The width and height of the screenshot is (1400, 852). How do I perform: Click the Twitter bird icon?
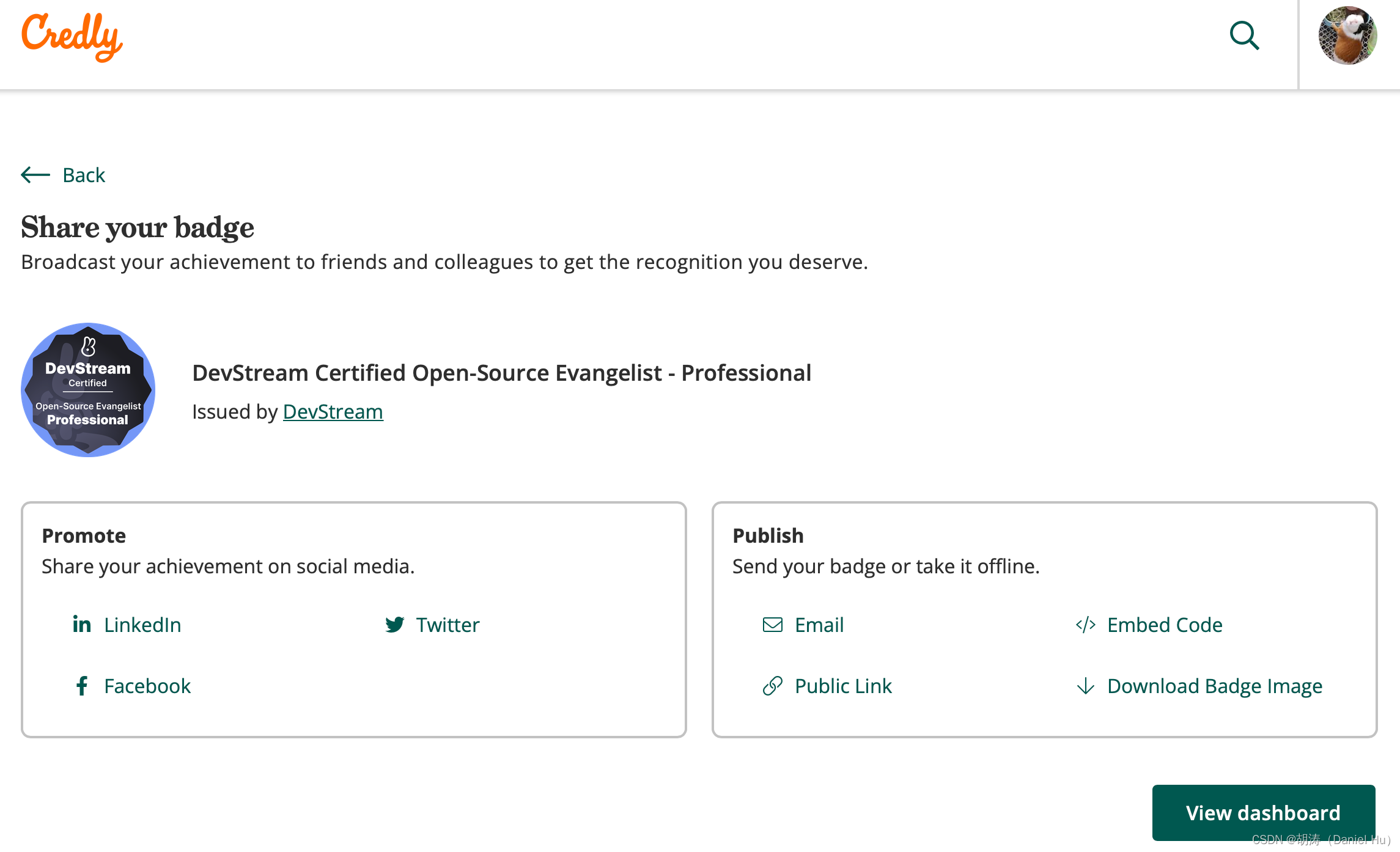pyautogui.click(x=395, y=624)
